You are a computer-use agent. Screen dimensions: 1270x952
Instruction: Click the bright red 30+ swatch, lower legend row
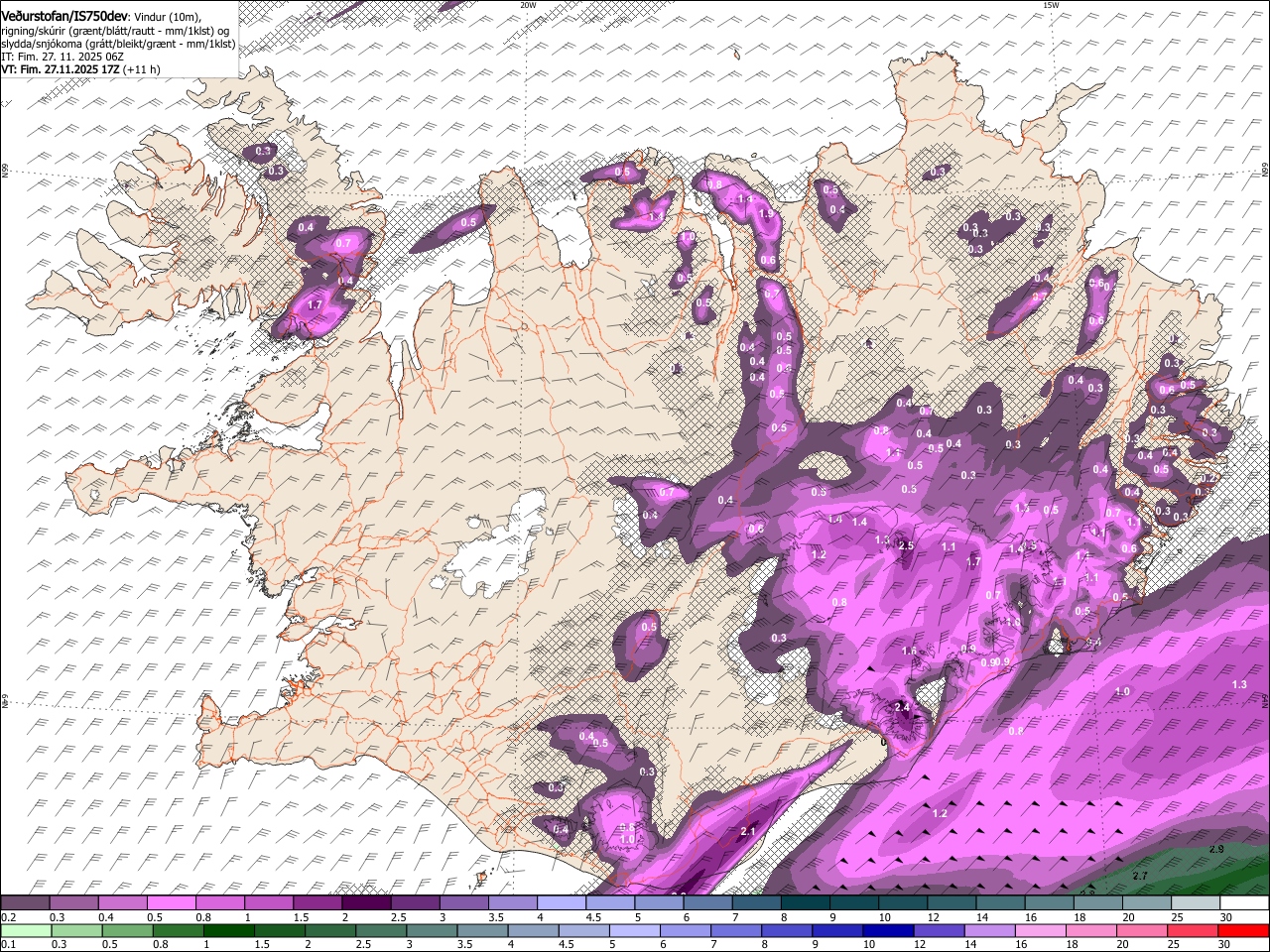(1243, 930)
